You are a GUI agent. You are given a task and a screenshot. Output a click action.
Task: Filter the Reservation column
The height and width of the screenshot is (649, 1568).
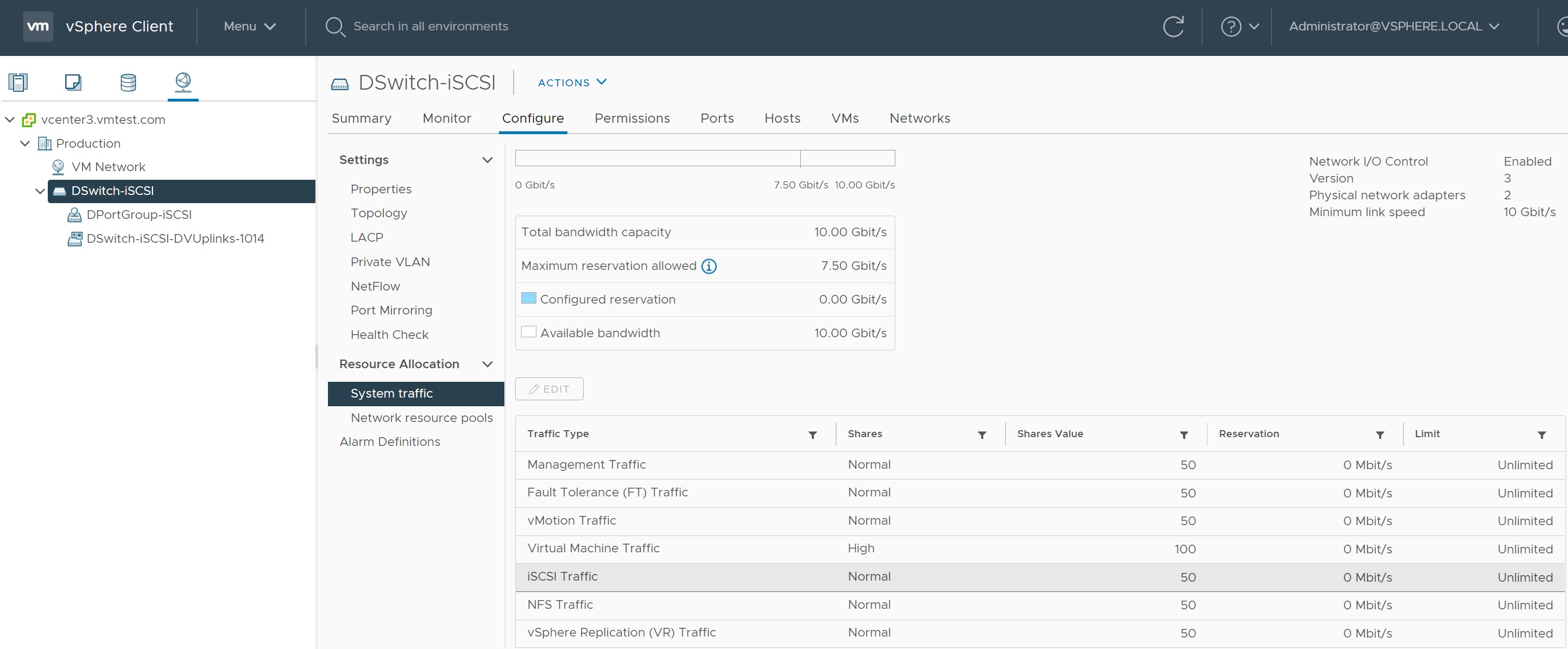(1379, 434)
